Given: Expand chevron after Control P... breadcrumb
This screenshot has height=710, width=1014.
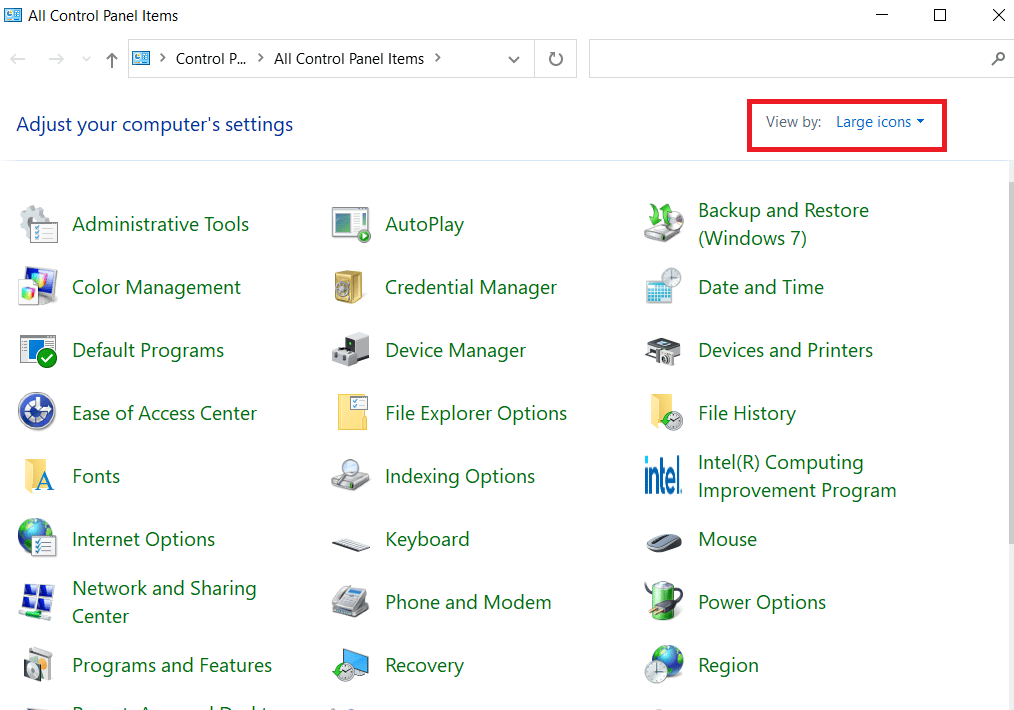Looking at the screenshot, I should click(x=261, y=58).
